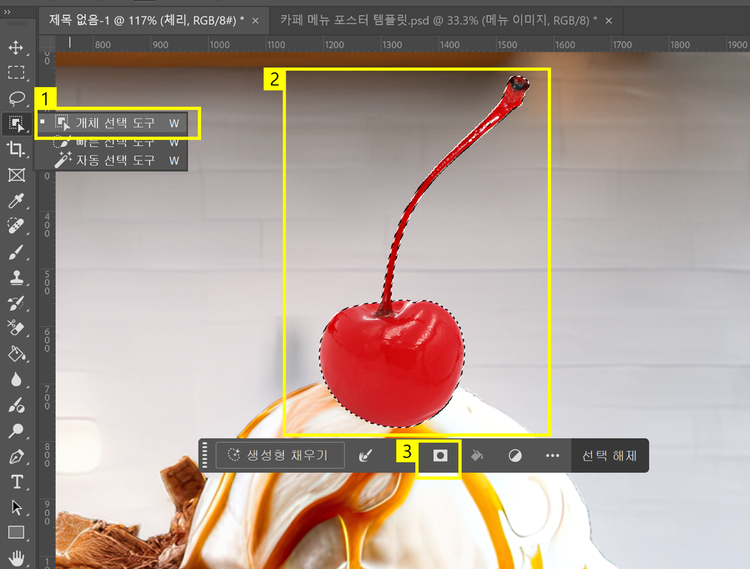
Task: Select the History Brush tool
Action: click(x=16, y=303)
